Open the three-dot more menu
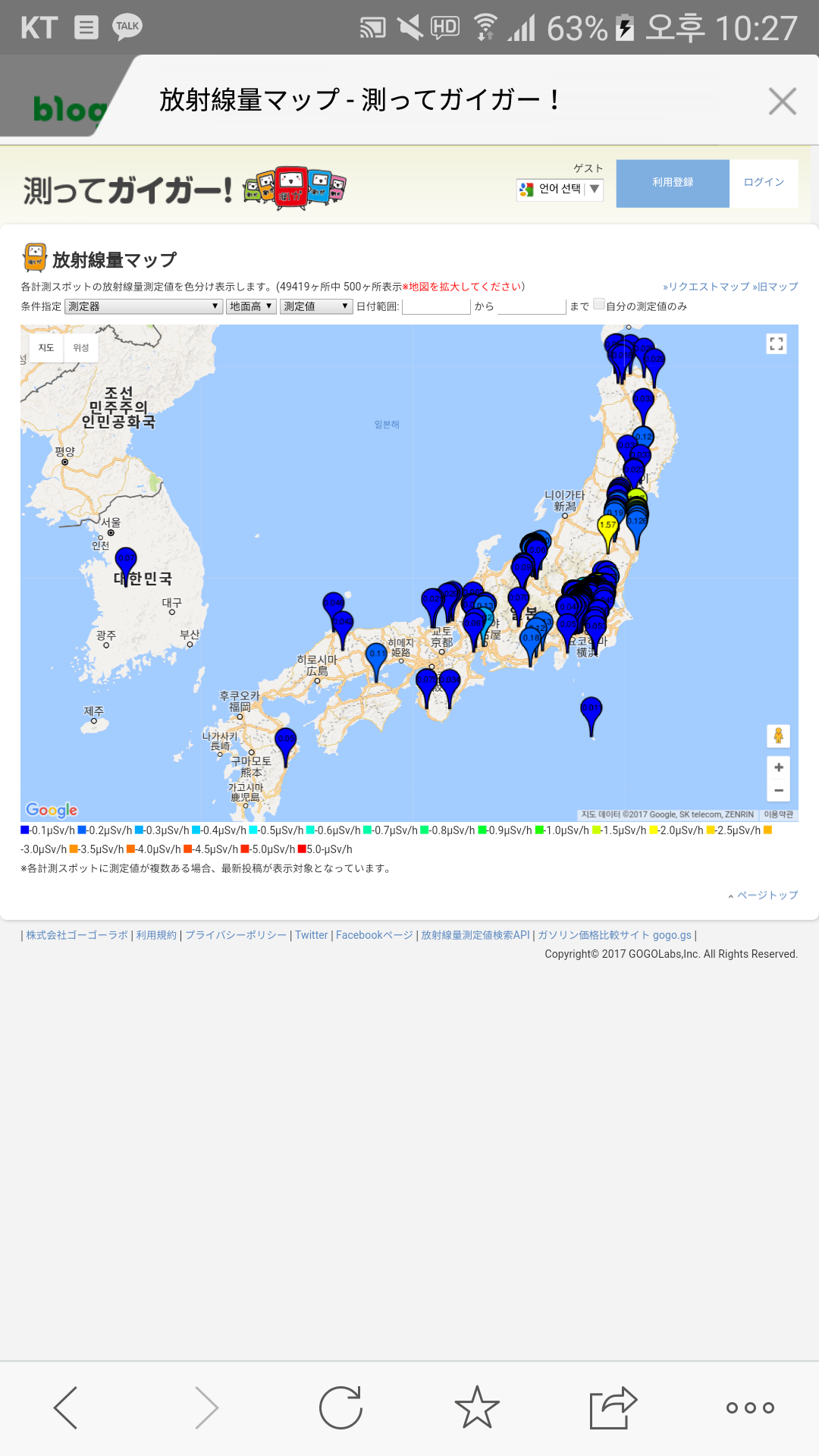The width and height of the screenshot is (819, 1456). (x=750, y=1407)
